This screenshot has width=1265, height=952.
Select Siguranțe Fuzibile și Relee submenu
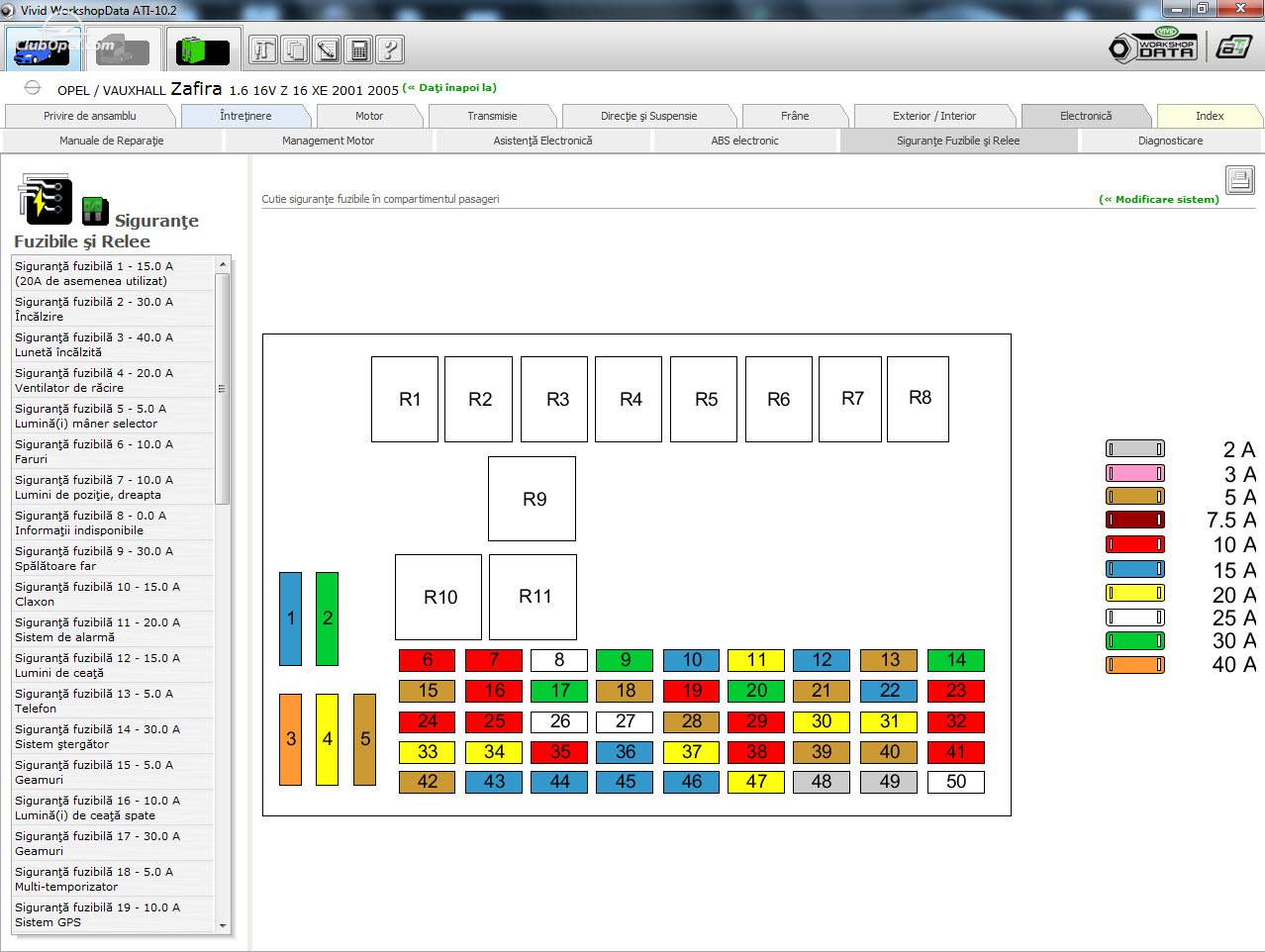958,141
